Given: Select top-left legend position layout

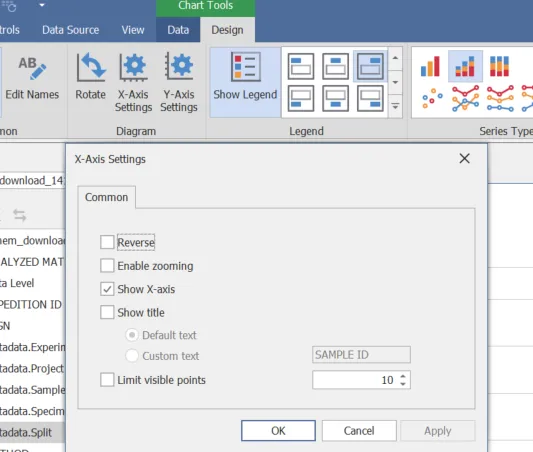Looking at the screenshot, I should [x=301, y=66].
